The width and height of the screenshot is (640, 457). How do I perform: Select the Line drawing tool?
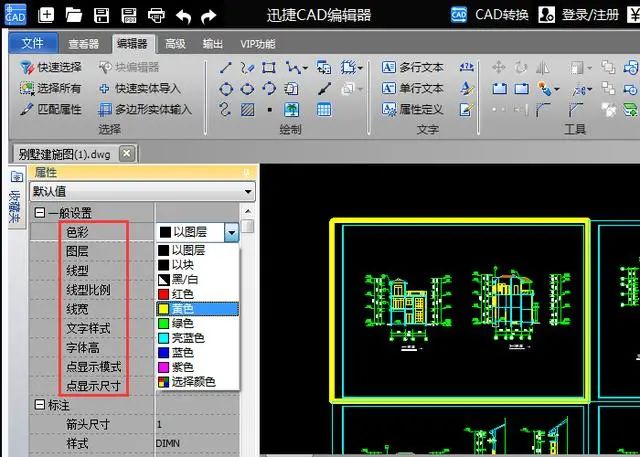[226, 67]
